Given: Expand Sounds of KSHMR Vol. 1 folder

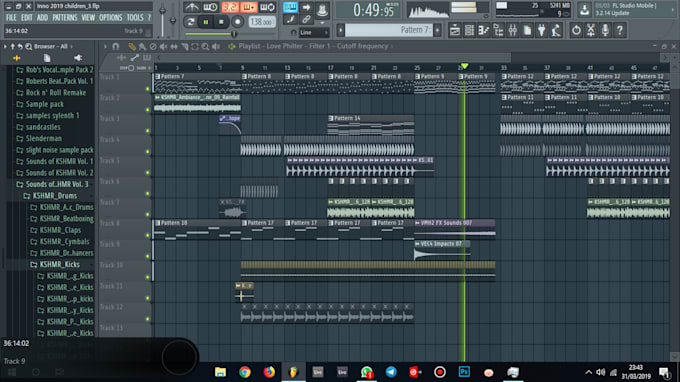Looking at the screenshot, I should [54, 161].
